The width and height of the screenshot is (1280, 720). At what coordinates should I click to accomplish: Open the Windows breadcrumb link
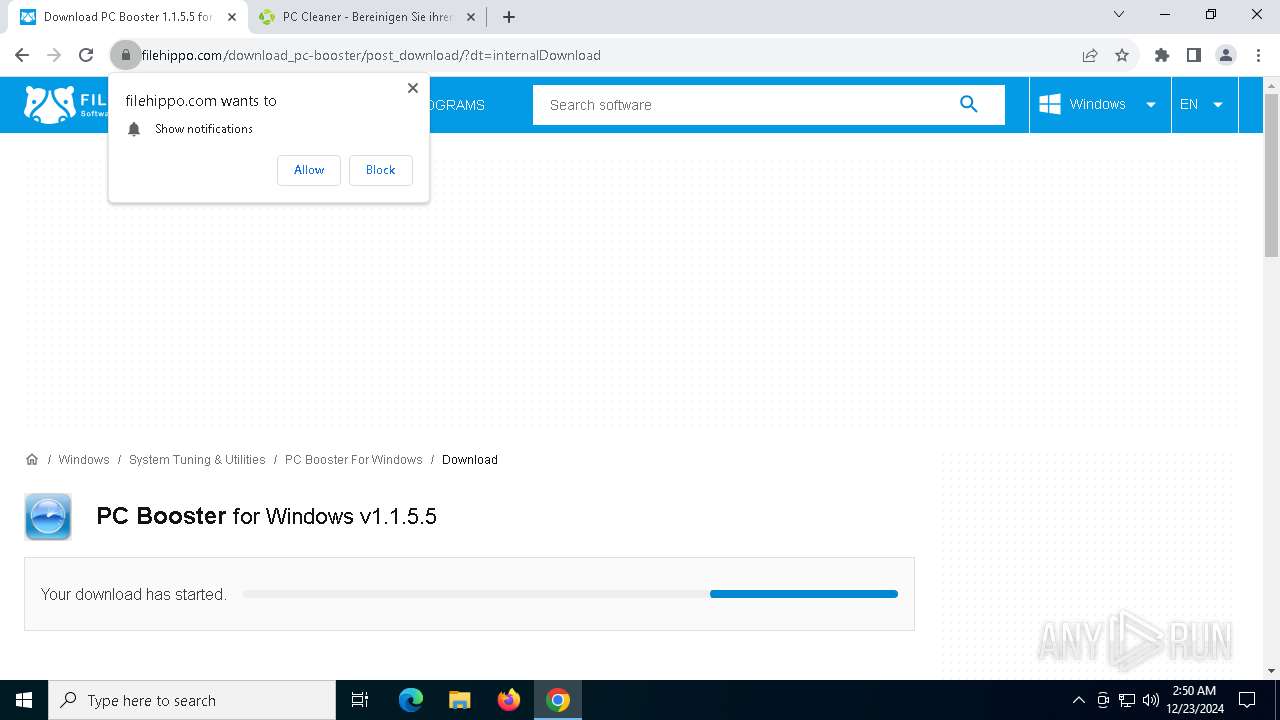84,460
